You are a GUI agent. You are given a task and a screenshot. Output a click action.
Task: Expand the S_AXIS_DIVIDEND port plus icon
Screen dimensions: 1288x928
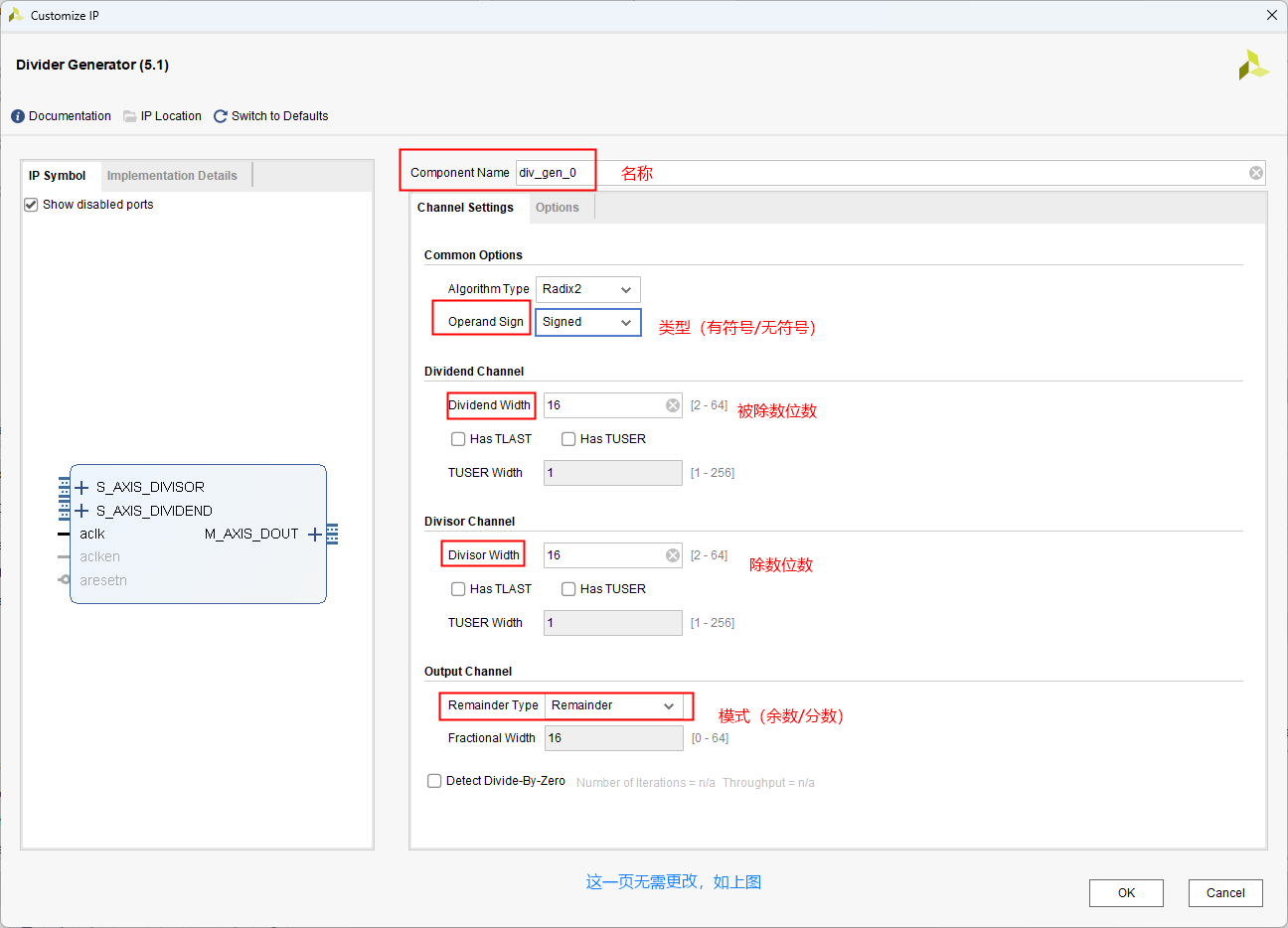81,511
